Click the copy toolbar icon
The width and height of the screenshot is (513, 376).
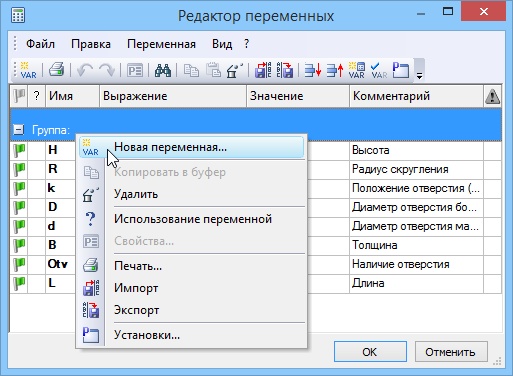[x=191, y=70]
